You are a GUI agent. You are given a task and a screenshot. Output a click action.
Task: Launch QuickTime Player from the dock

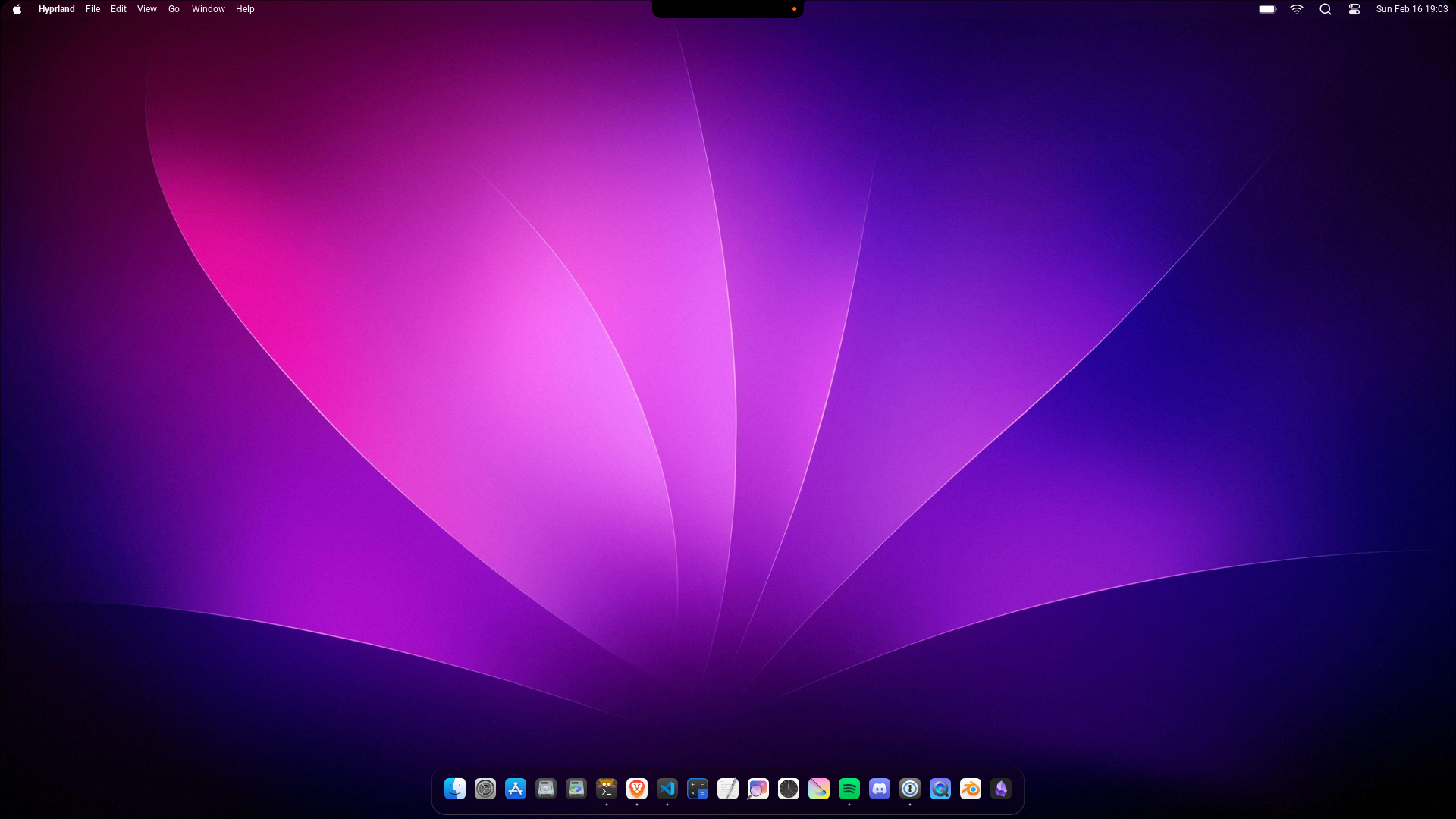coord(940,789)
